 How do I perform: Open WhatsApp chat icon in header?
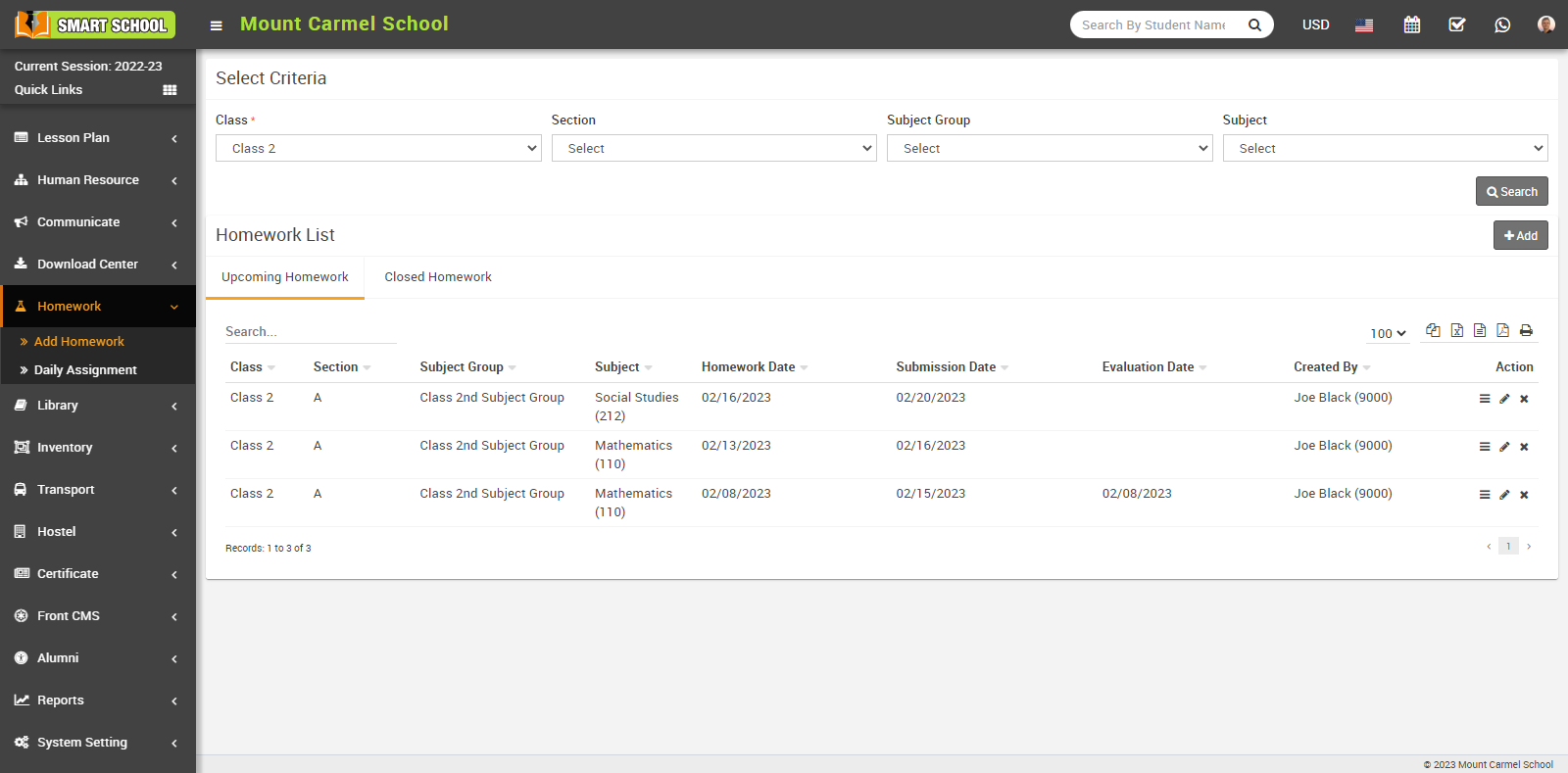pyautogui.click(x=1502, y=24)
